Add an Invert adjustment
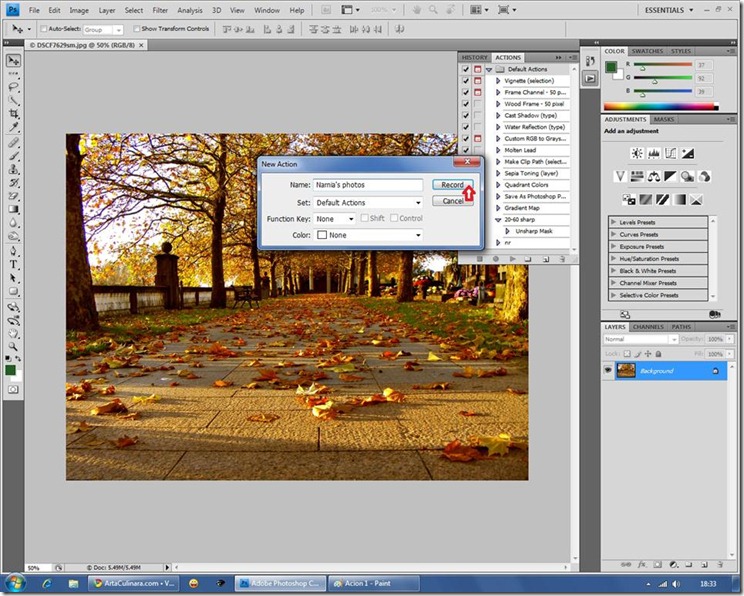 (629, 200)
